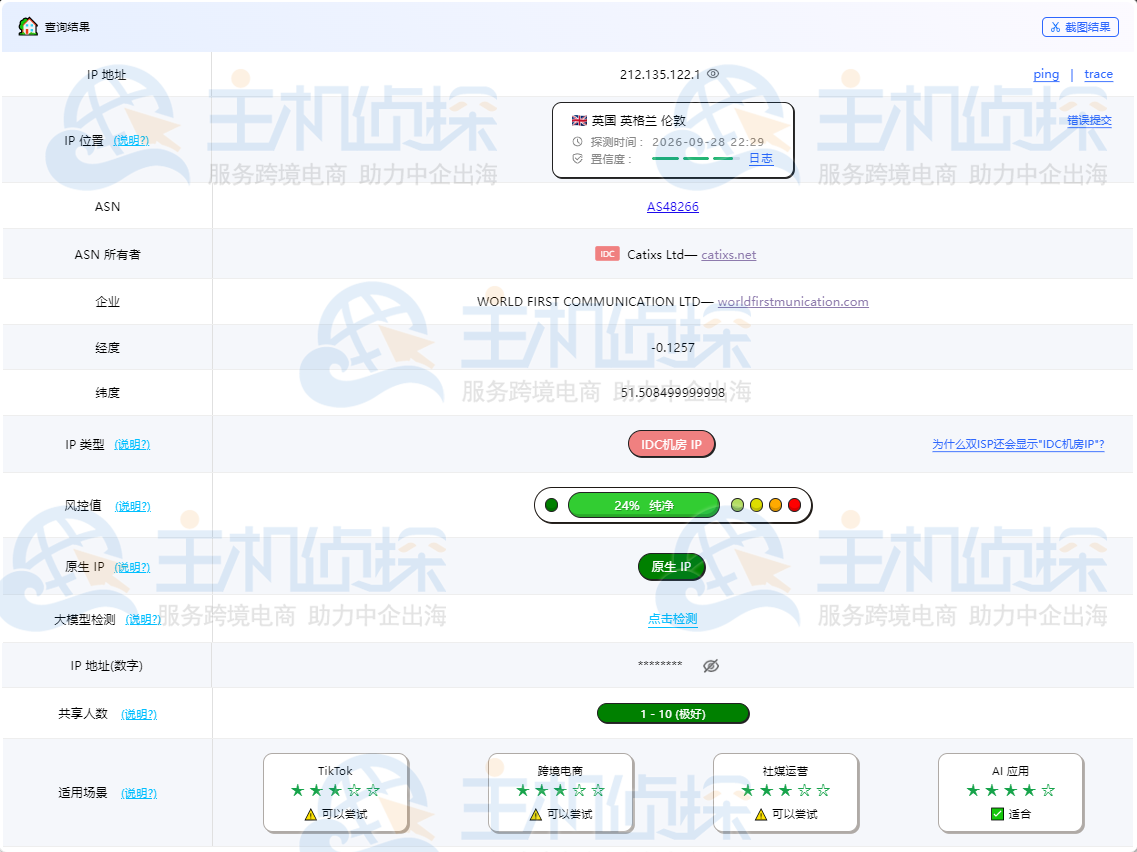Screen dimensions: 1137x852
Task: Click warning icon in 跨境电商 card
Action: (536, 814)
